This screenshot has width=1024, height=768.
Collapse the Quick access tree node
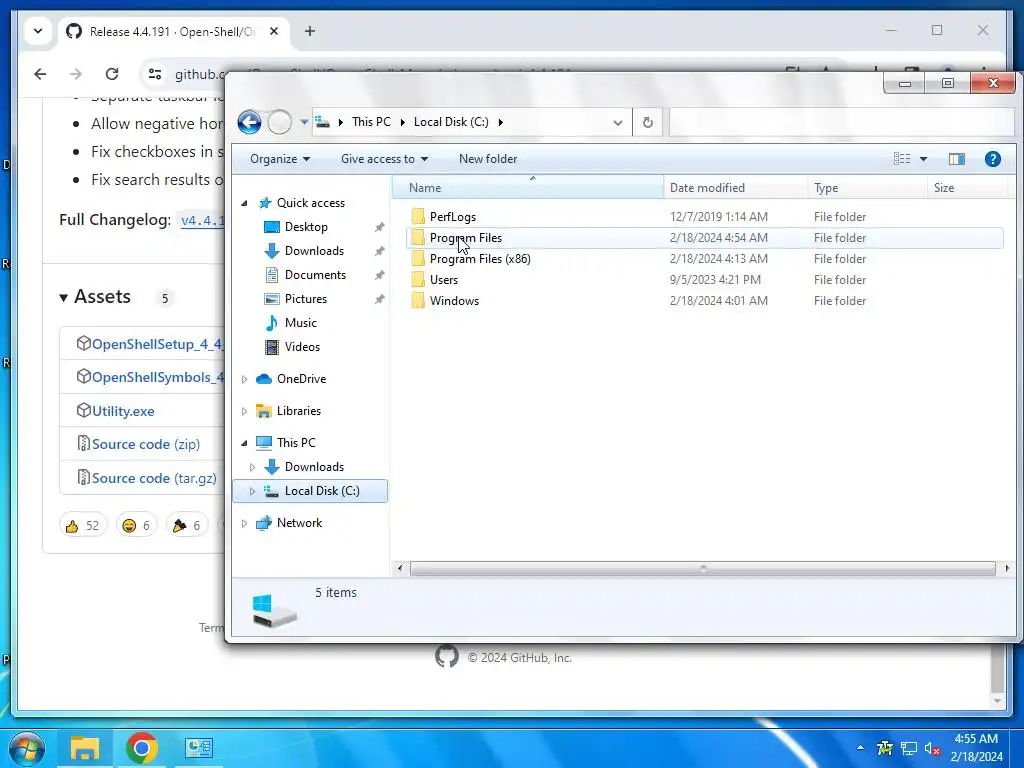click(x=245, y=203)
